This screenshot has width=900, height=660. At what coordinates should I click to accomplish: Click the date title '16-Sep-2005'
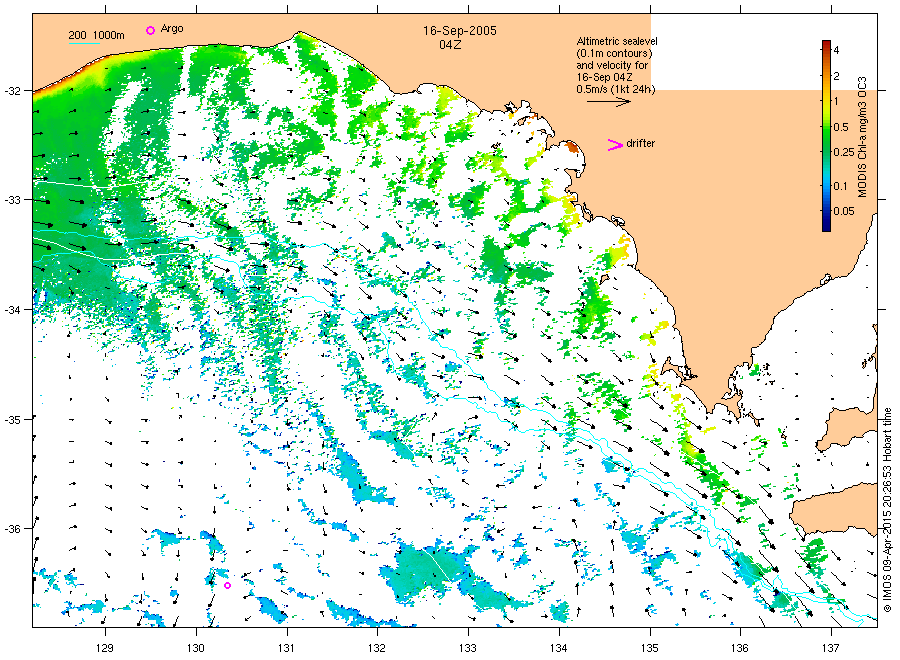[x=460, y=31]
